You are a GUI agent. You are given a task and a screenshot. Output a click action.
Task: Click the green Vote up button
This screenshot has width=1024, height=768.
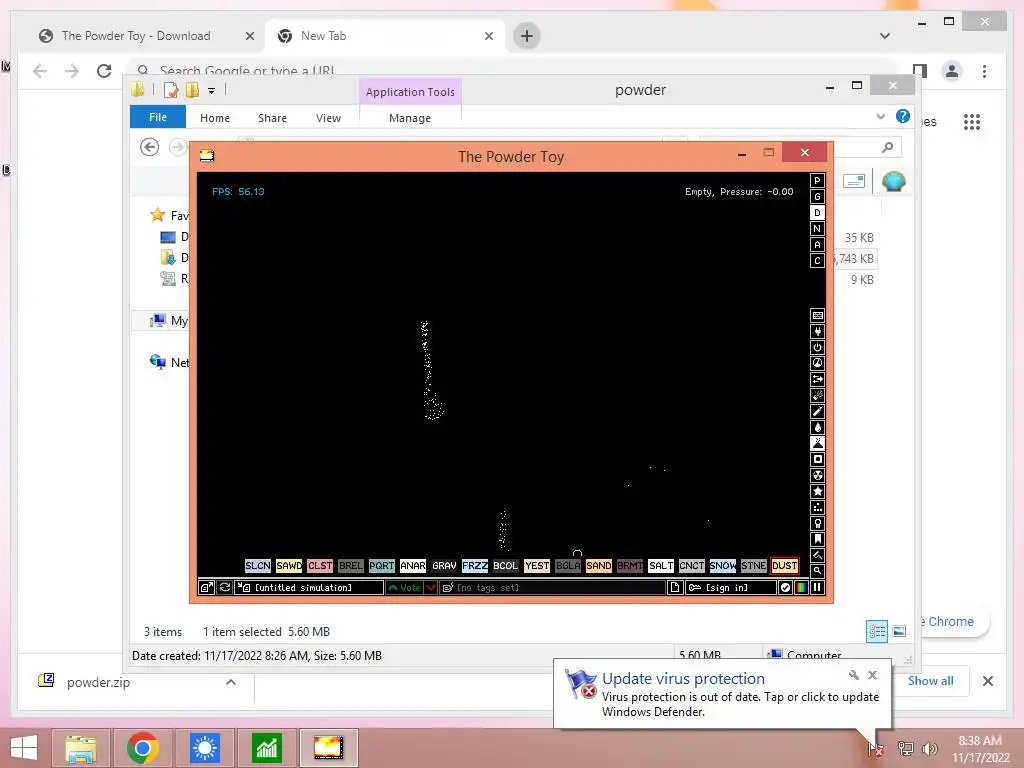(x=405, y=588)
